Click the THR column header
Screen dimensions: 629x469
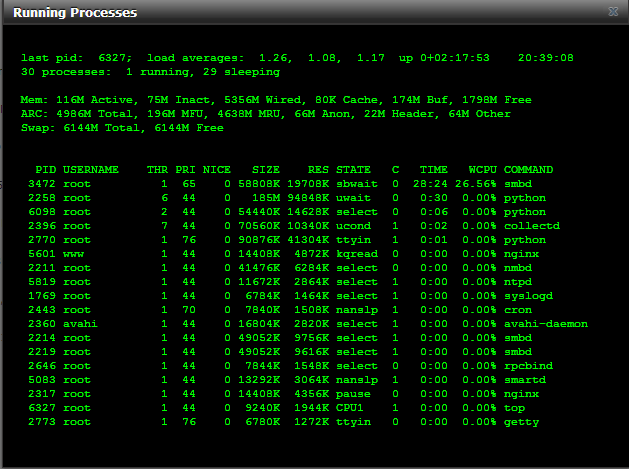click(x=157, y=170)
